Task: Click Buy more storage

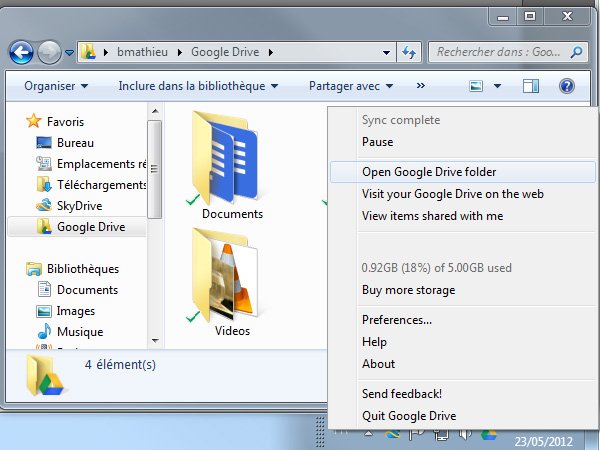Action: (x=408, y=290)
